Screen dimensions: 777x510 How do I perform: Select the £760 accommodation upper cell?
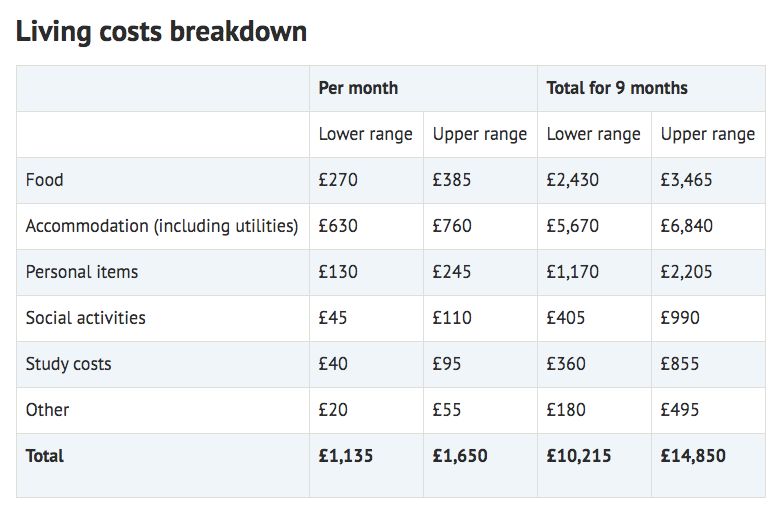[452, 226]
